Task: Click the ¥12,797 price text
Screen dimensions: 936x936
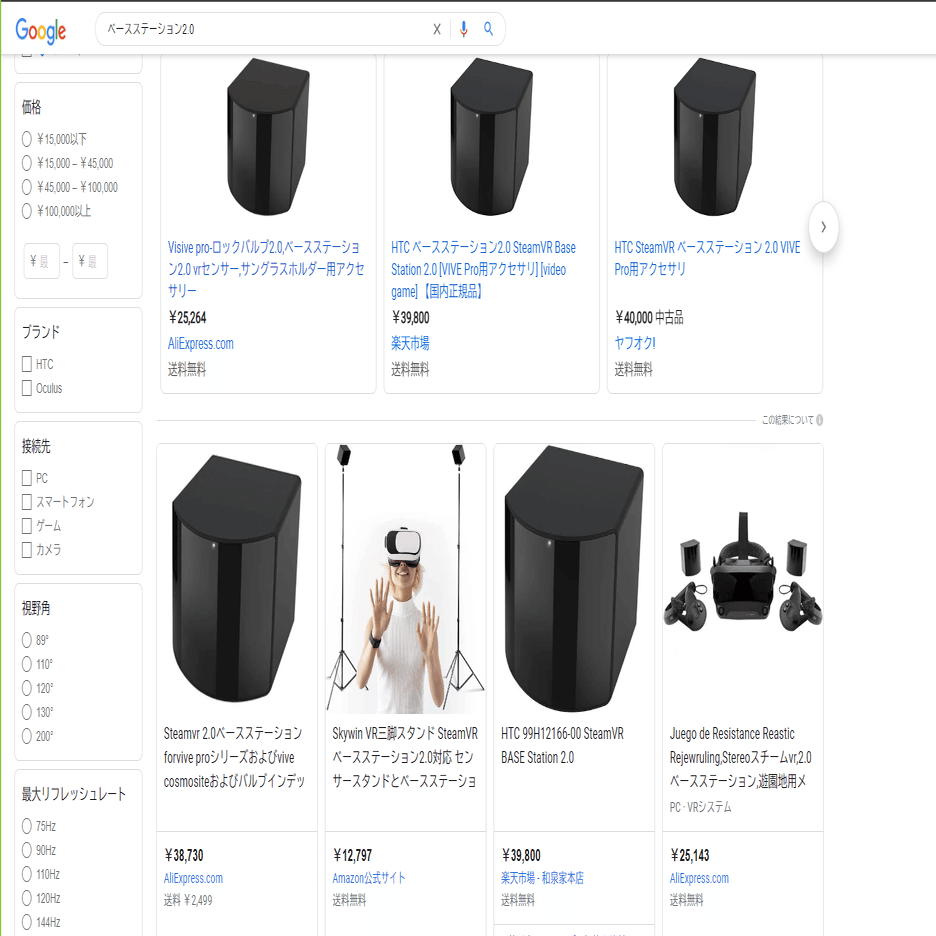Action: 352,855
